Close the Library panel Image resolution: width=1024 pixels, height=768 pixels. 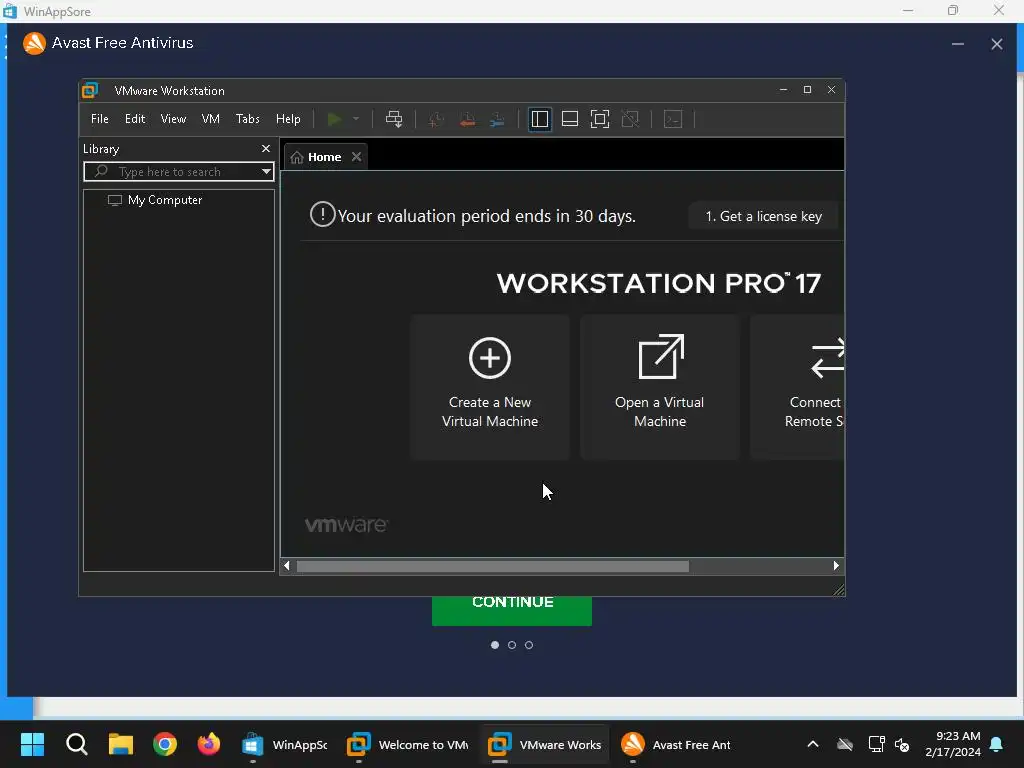pos(266,149)
